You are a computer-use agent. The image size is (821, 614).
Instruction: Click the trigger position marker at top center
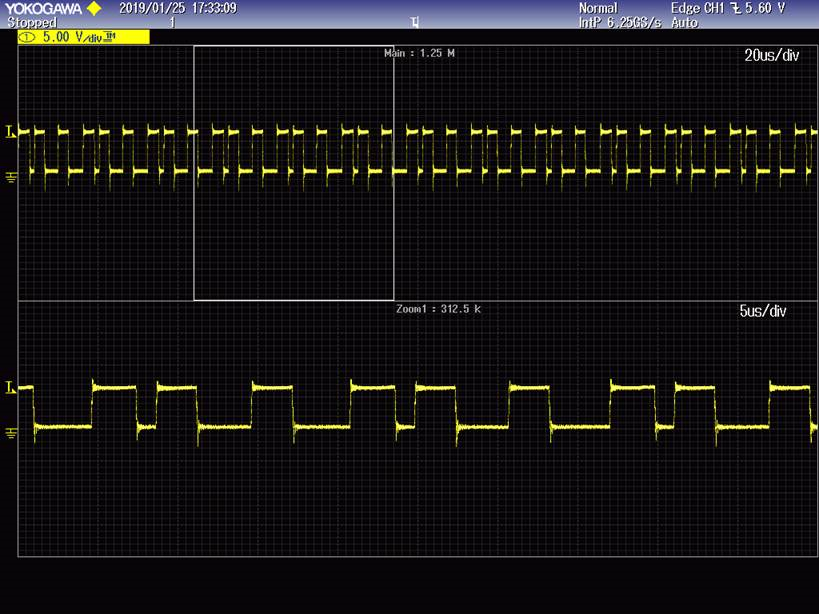(x=415, y=23)
